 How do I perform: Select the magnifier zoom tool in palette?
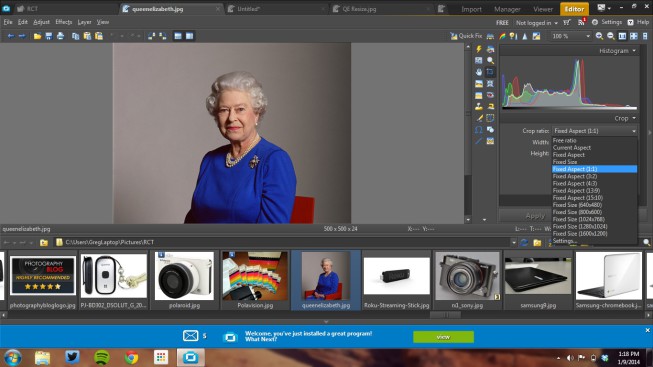490,60
